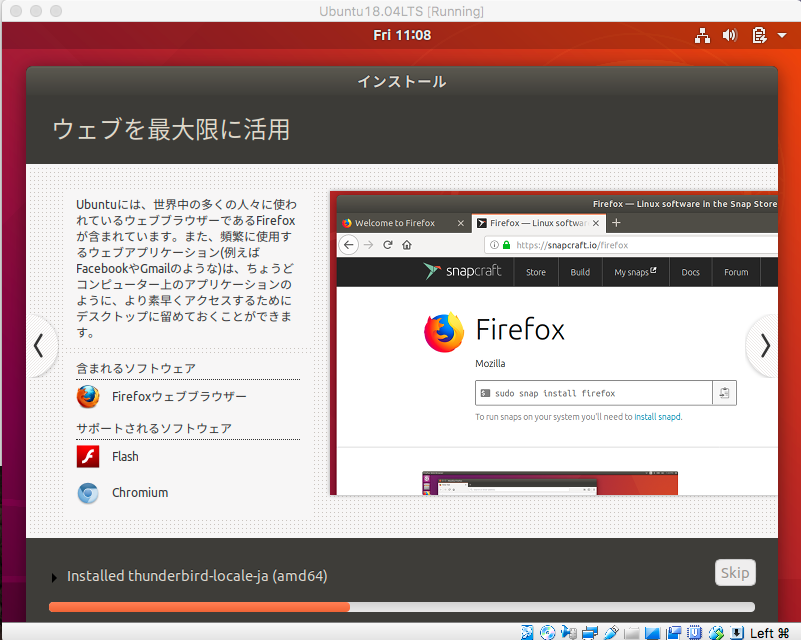The image size is (801, 640).
Task: Click 'Ubuntu18.04LTS [Running]' VirtualBox title
Action: click(x=401, y=11)
